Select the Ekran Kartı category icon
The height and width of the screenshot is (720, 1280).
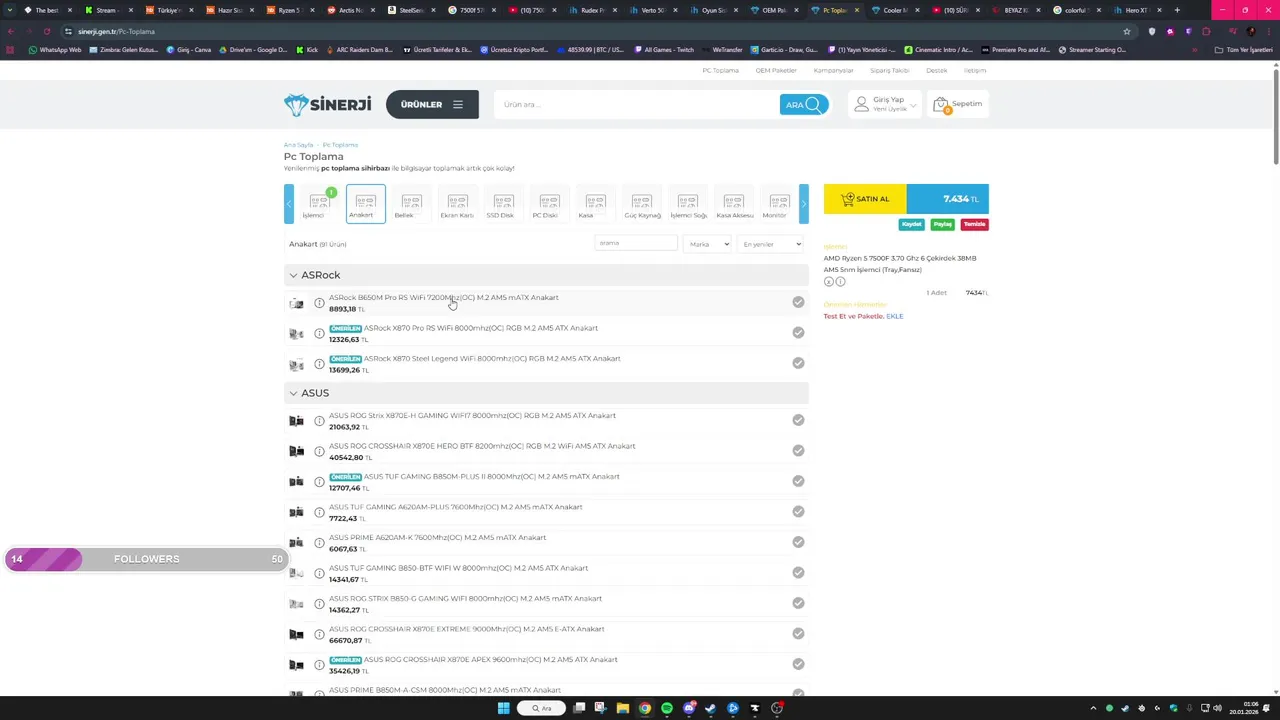pyautogui.click(x=457, y=203)
